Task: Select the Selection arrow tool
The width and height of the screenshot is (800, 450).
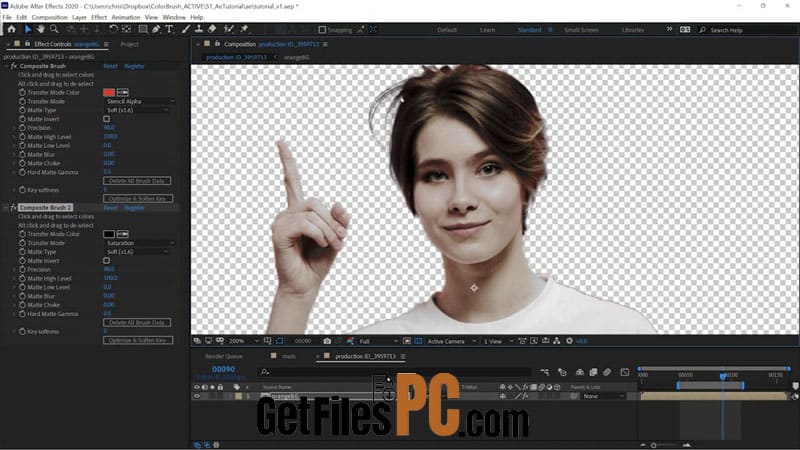Action: [28, 29]
